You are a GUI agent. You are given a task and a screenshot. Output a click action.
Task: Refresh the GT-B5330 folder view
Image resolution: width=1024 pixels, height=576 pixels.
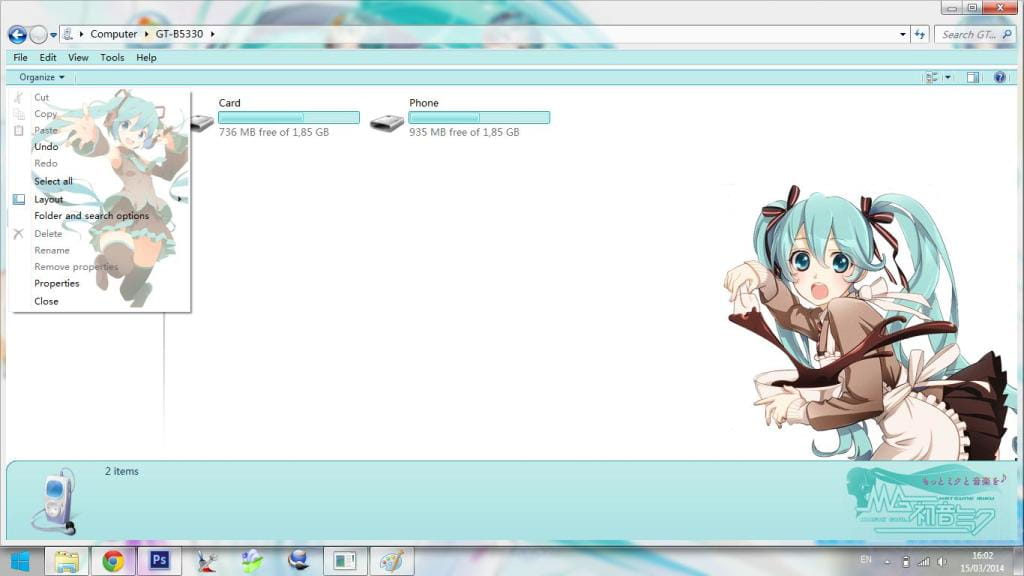click(x=920, y=35)
